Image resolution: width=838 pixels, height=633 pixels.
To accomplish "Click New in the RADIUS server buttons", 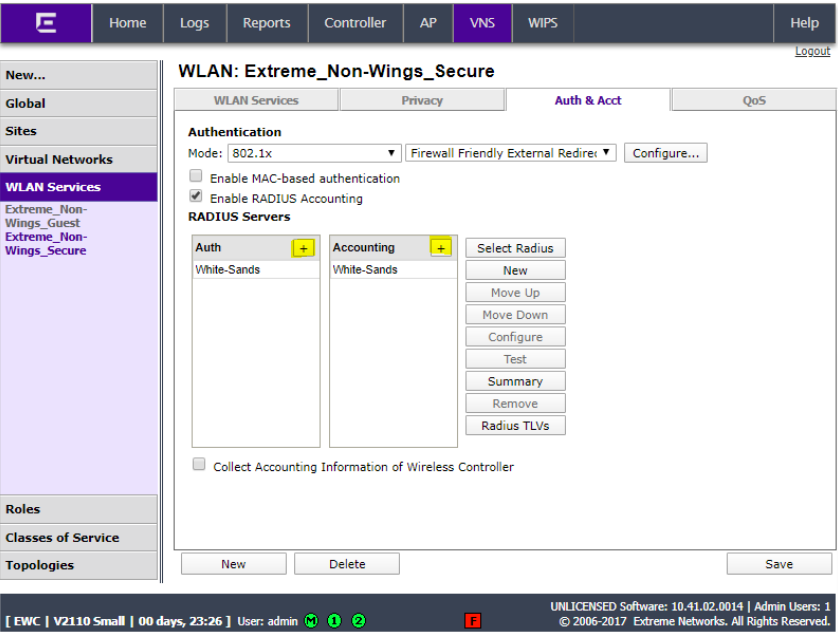I will tap(515, 271).
